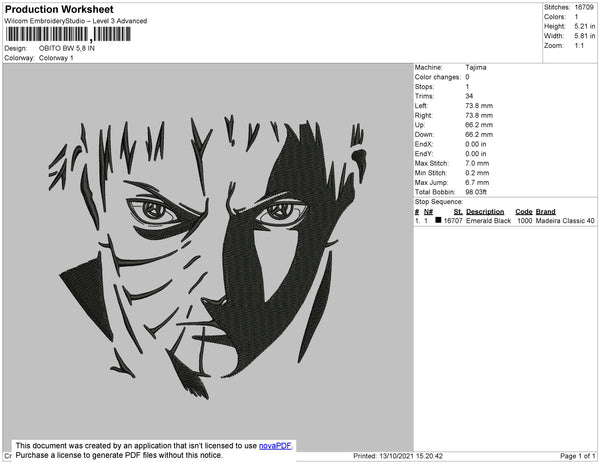Screen dimensions: 600x464
Task: Select 'Wilcom EmbroideryStudio – Level 3 Advanced' text
Action: (76, 21)
